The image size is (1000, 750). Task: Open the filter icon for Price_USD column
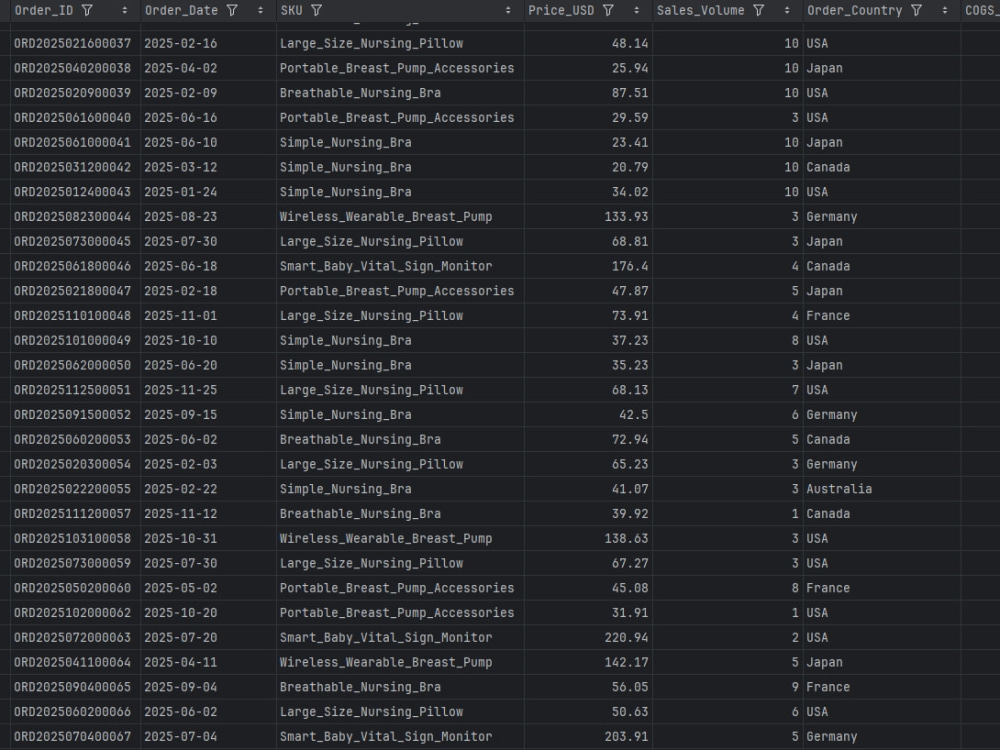point(608,10)
